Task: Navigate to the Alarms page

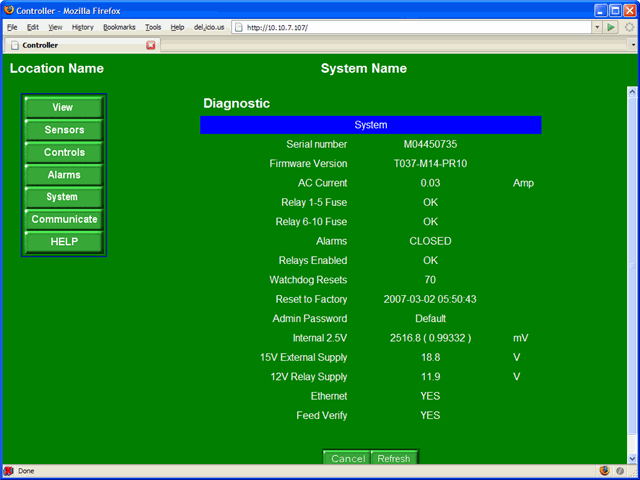Action: (63, 175)
